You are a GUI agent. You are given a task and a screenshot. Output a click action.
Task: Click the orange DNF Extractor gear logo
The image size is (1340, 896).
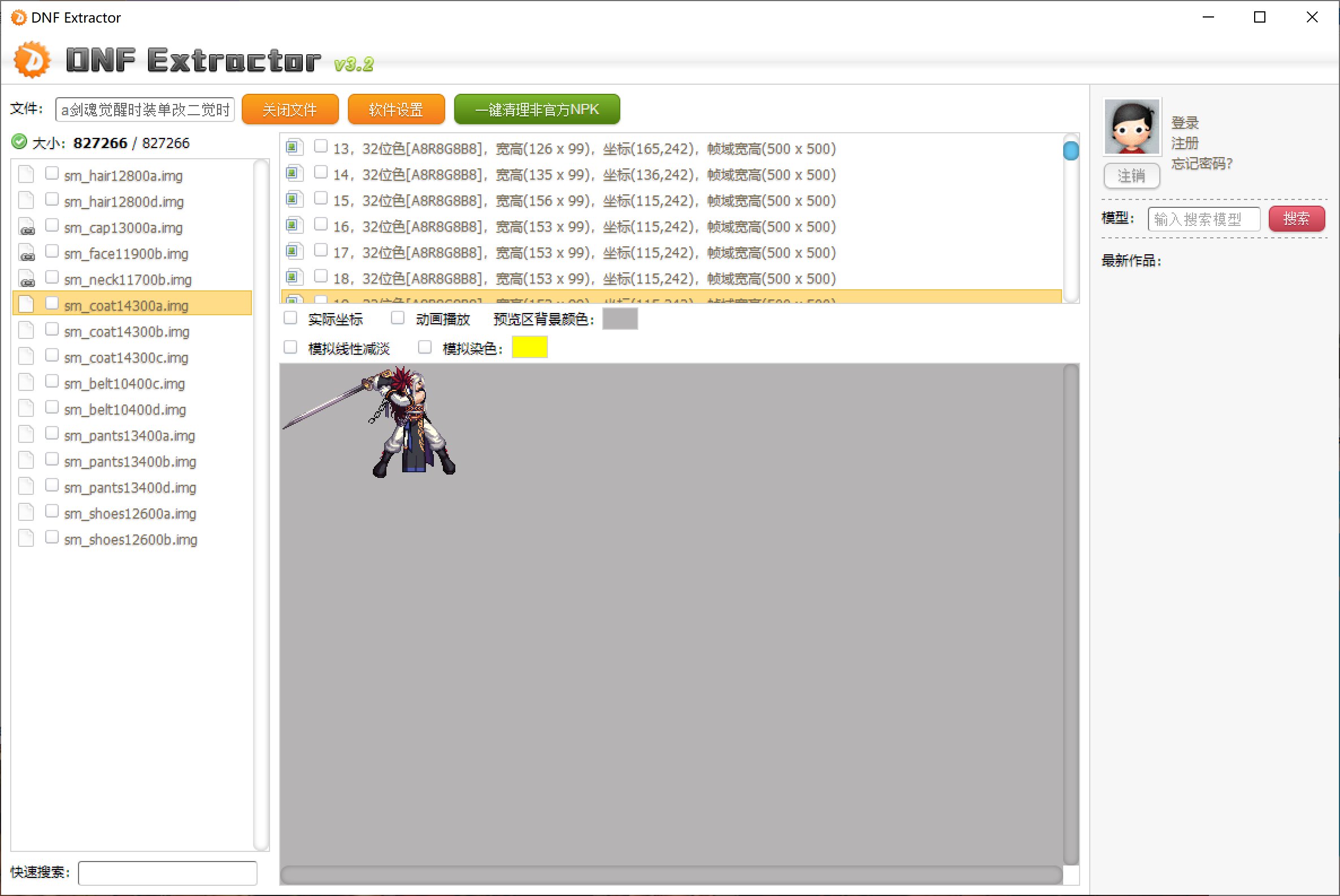click(32, 59)
